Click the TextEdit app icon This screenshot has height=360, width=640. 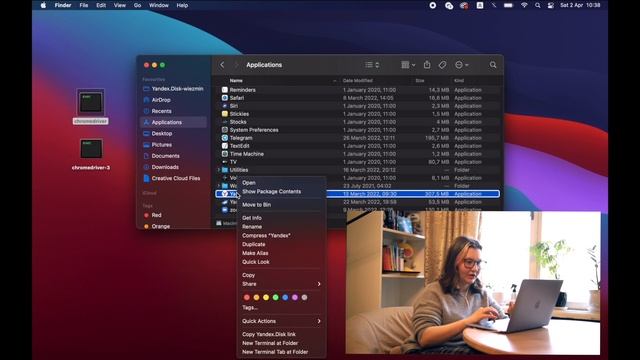224,146
